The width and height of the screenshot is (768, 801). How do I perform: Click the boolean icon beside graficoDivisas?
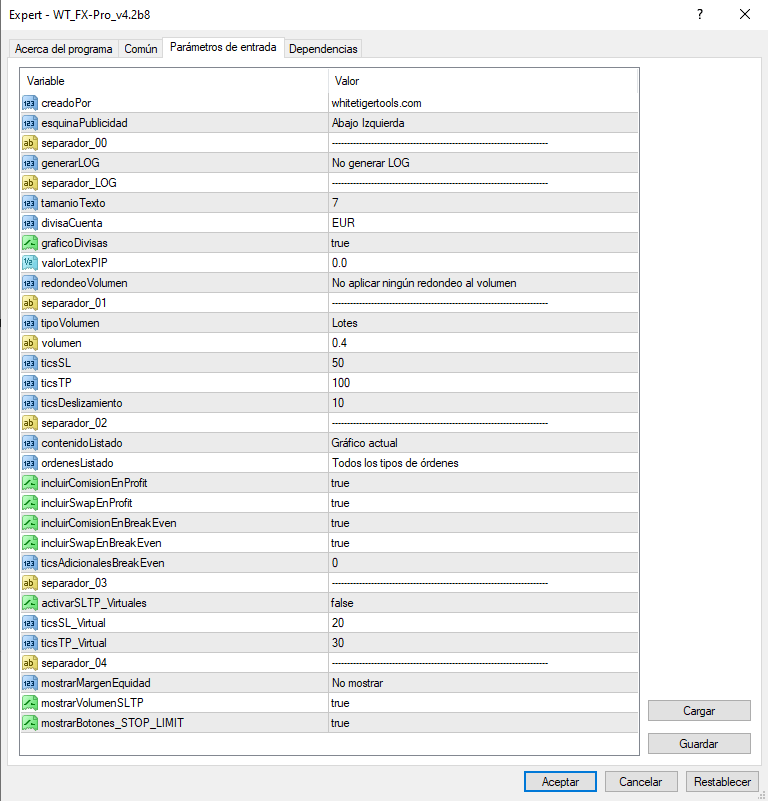30,243
